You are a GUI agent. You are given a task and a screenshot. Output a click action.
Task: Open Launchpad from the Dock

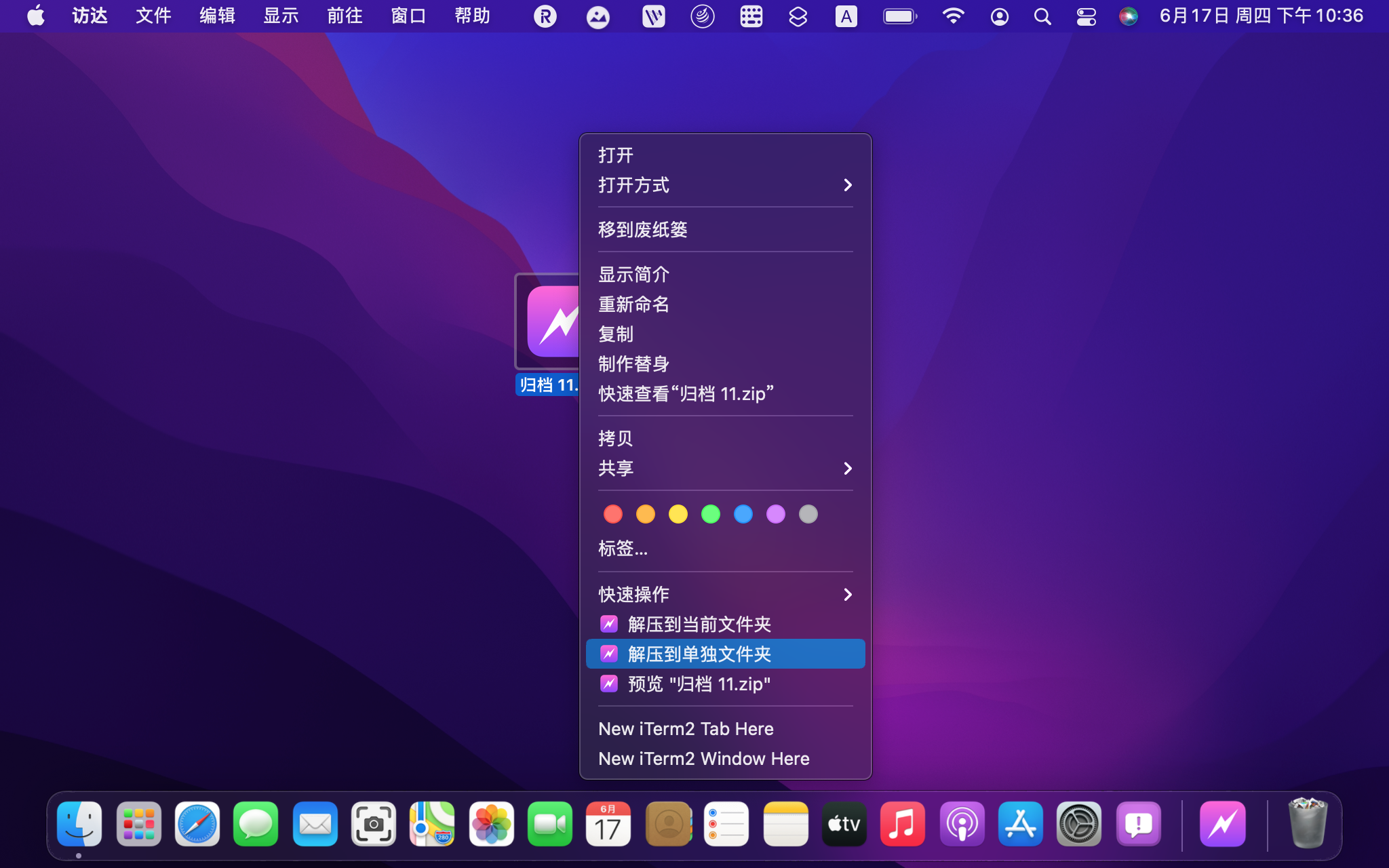(138, 824)
